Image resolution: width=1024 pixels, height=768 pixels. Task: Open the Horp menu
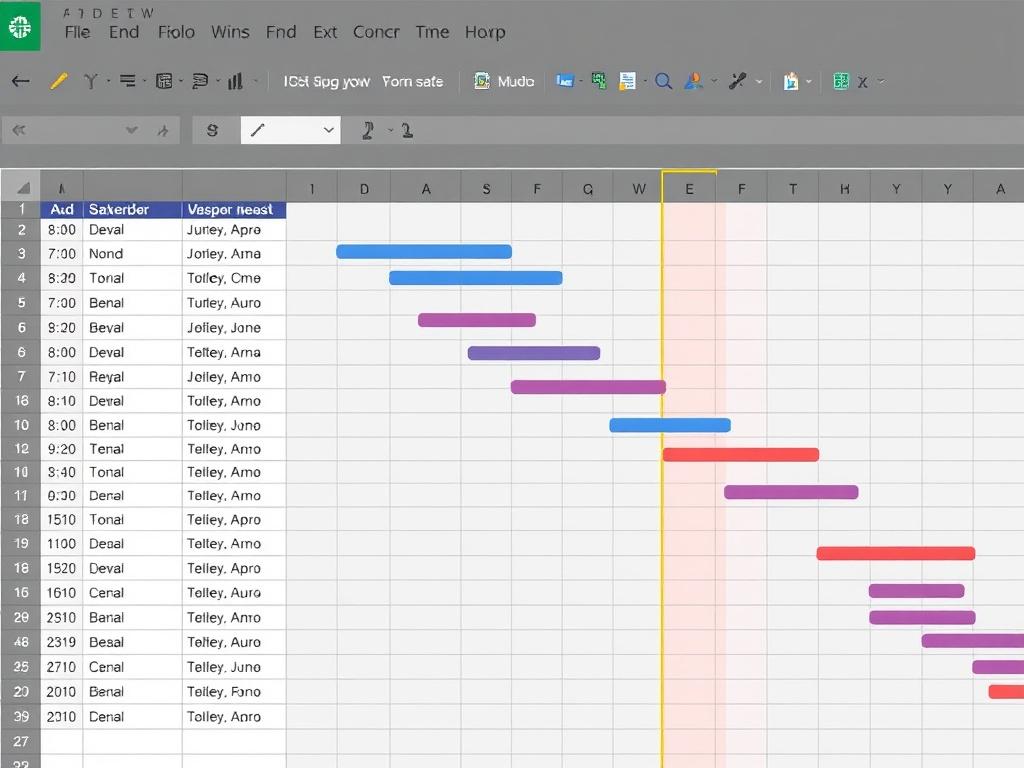pyautogui.click(x=485, y=32)
